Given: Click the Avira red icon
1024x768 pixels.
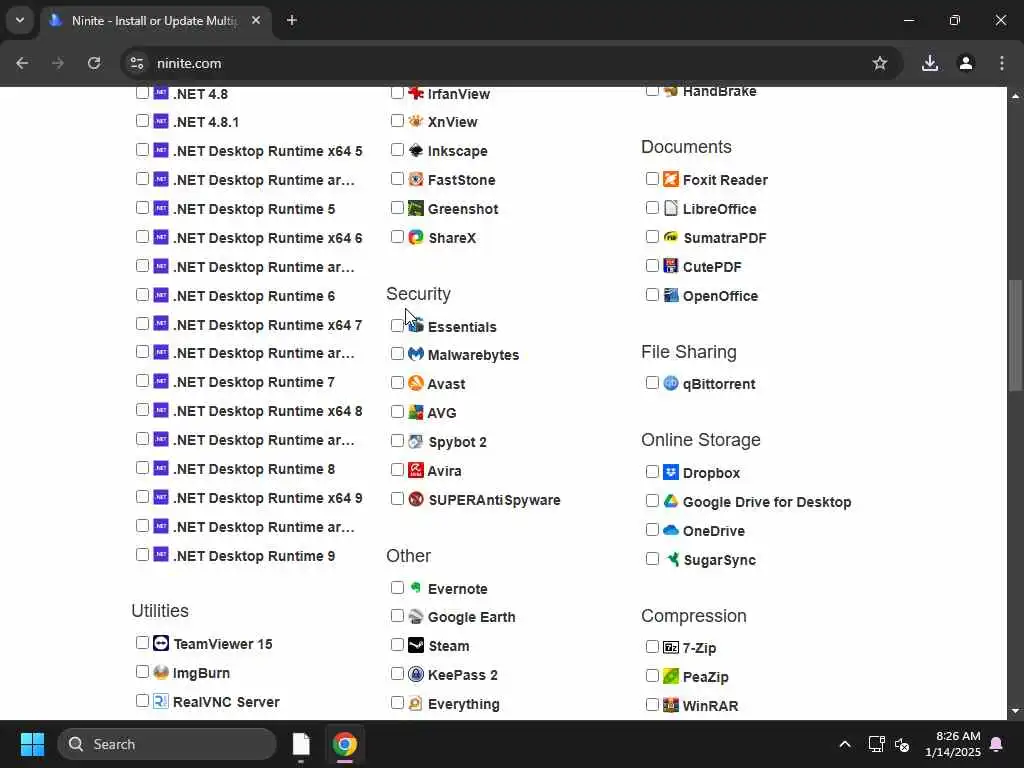Looking at the screenshot, I should tap(415, 470).
